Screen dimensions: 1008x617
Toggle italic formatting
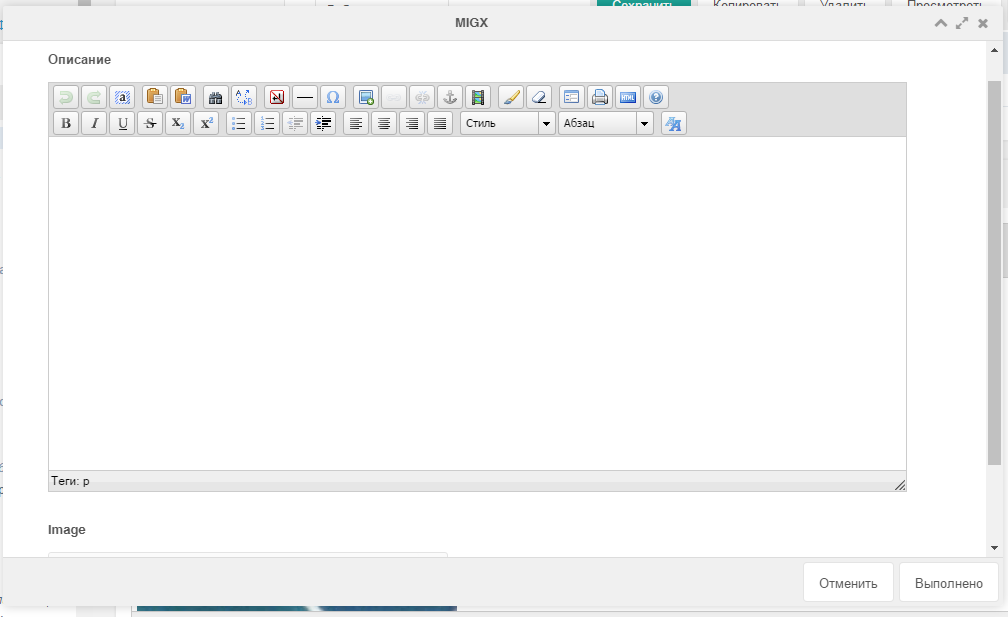[x=94, y=123]
